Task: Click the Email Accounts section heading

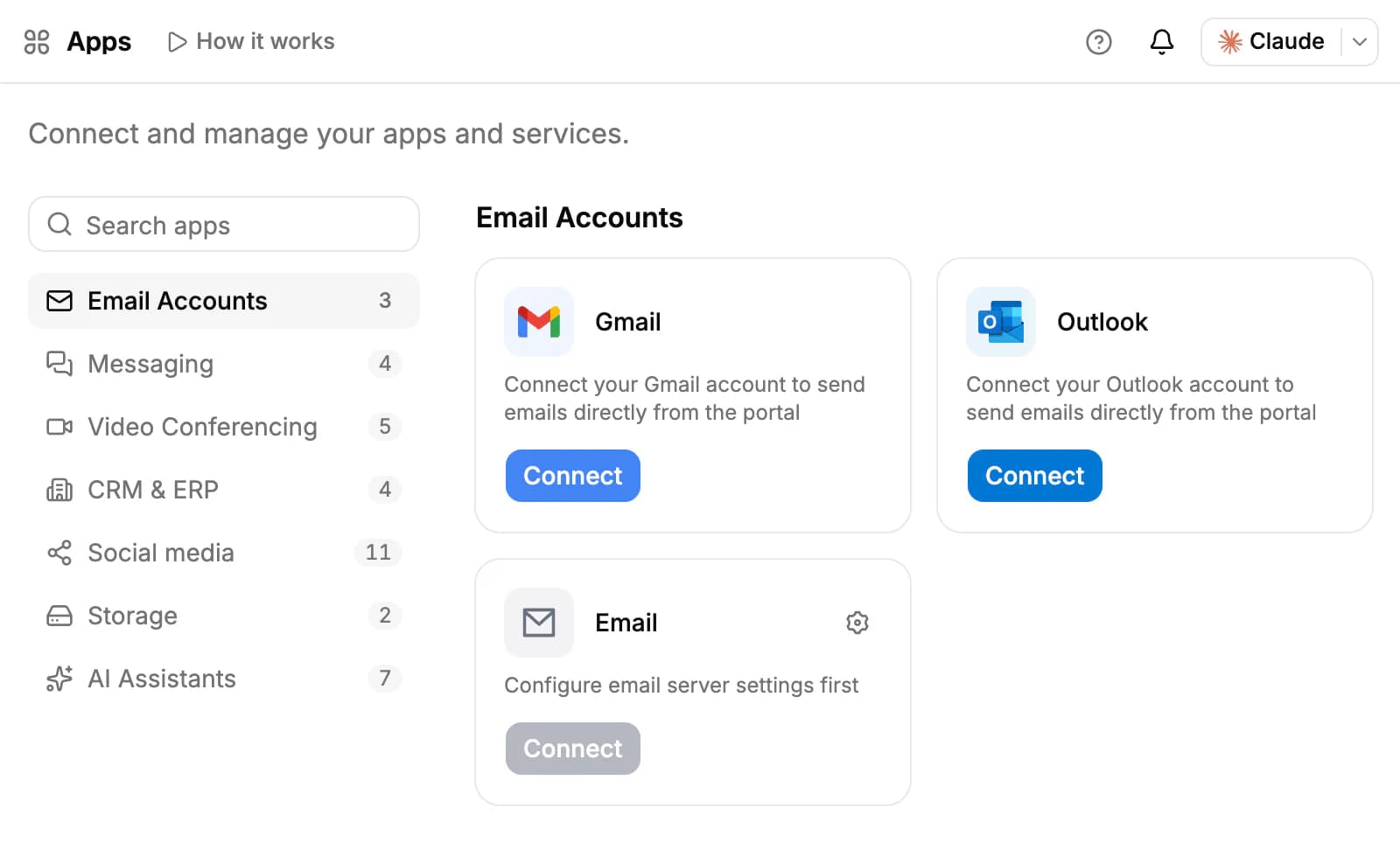Action: click(579, 218)
